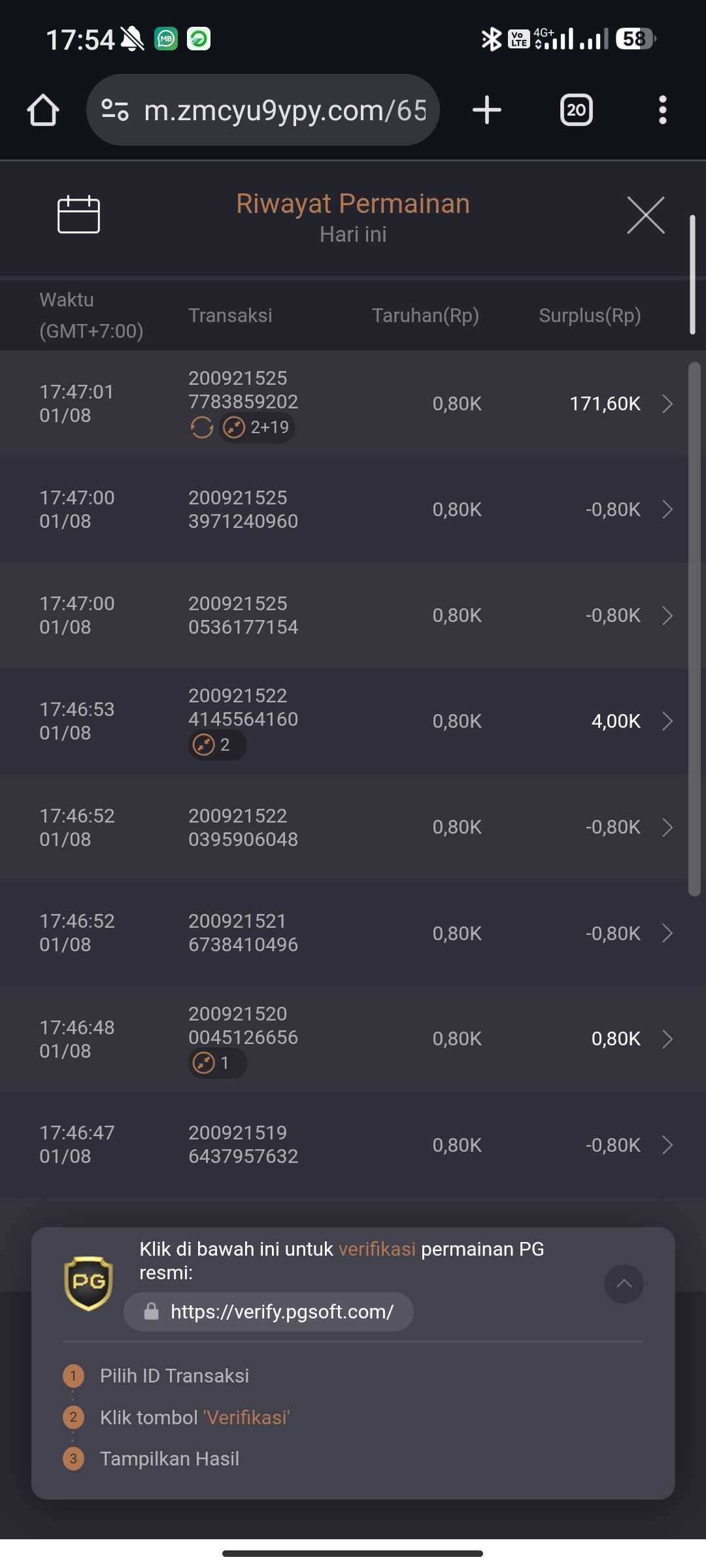Expand details of the 17:46:47 transaction
706x1568 pixels.
(667, 1145)
